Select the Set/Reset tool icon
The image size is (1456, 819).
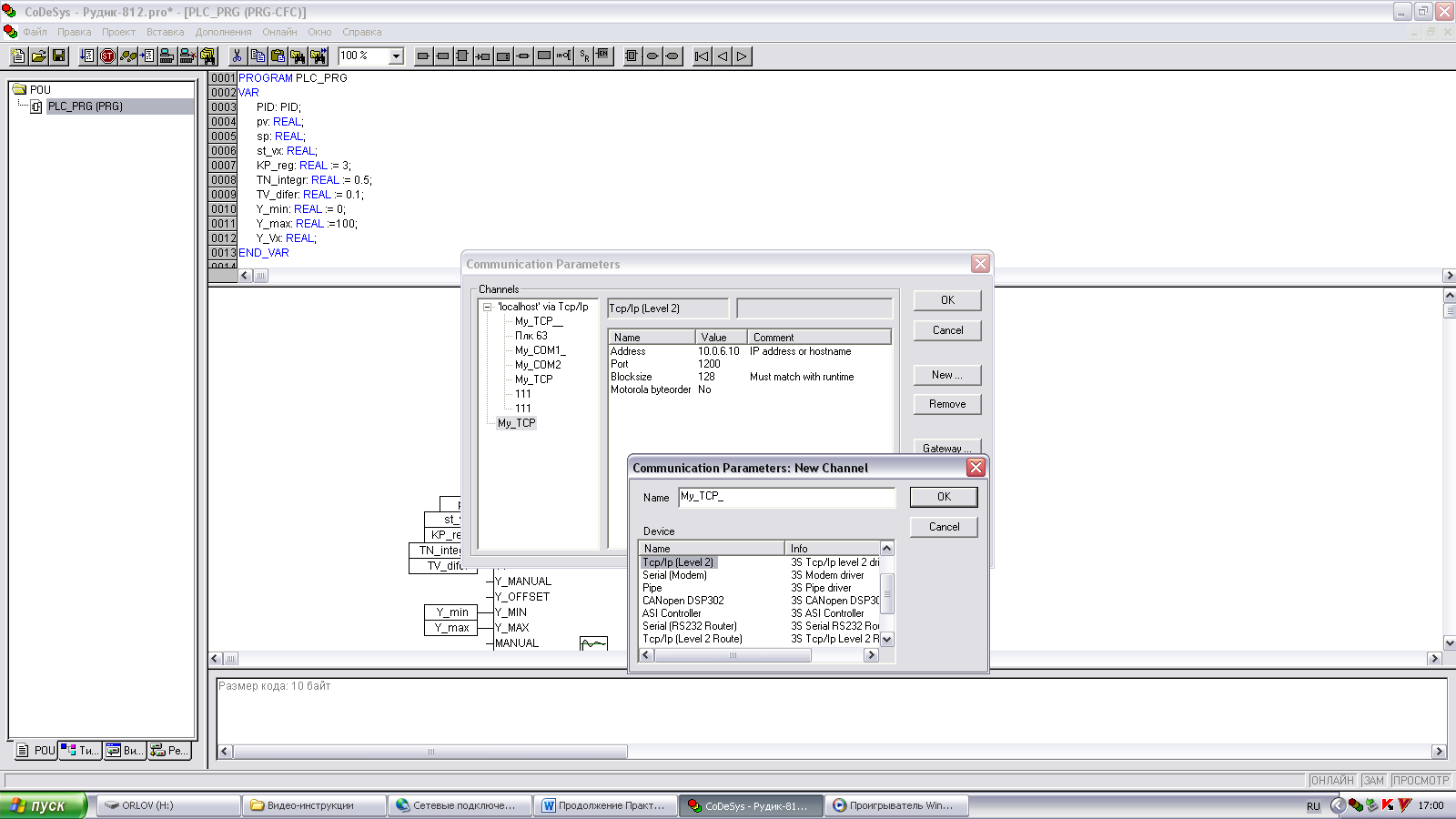point(583,56)
